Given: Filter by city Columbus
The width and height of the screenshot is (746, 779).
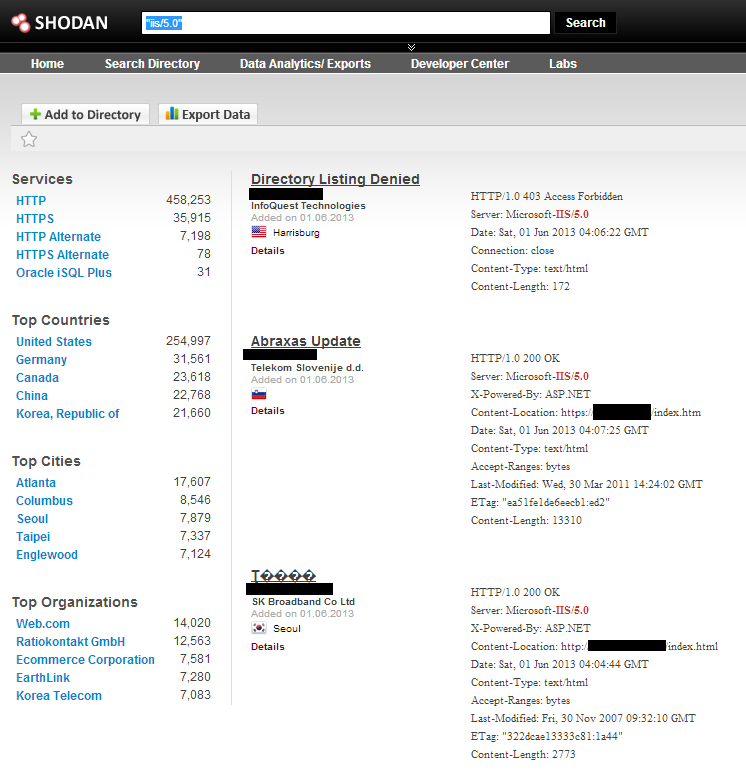Looking at the screenshot, I should 44,500.
